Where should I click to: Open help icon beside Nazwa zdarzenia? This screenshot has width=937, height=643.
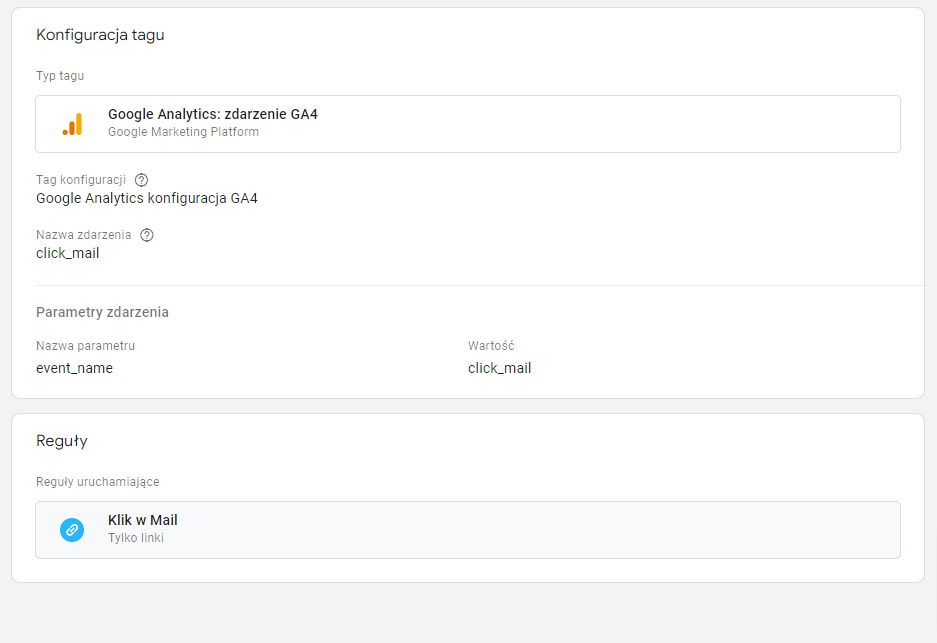tap(146, 235)
